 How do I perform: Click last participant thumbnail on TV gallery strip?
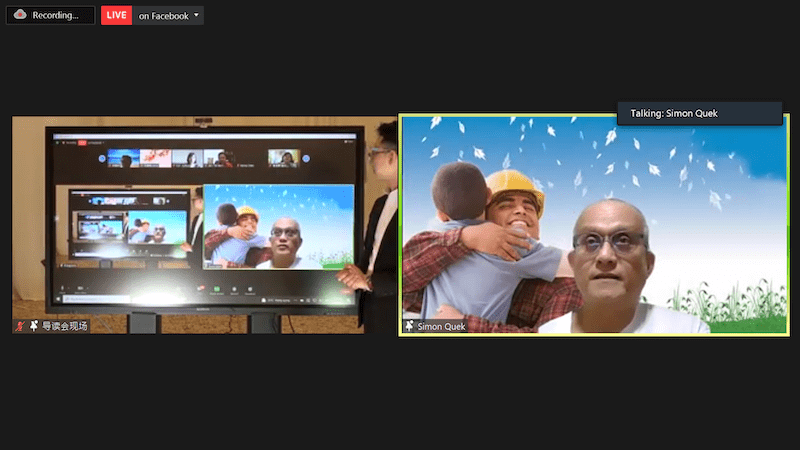(x=284, y=158)
